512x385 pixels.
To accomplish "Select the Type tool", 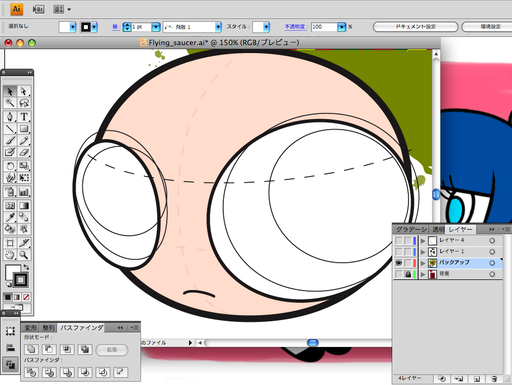I will pos(24,117).
